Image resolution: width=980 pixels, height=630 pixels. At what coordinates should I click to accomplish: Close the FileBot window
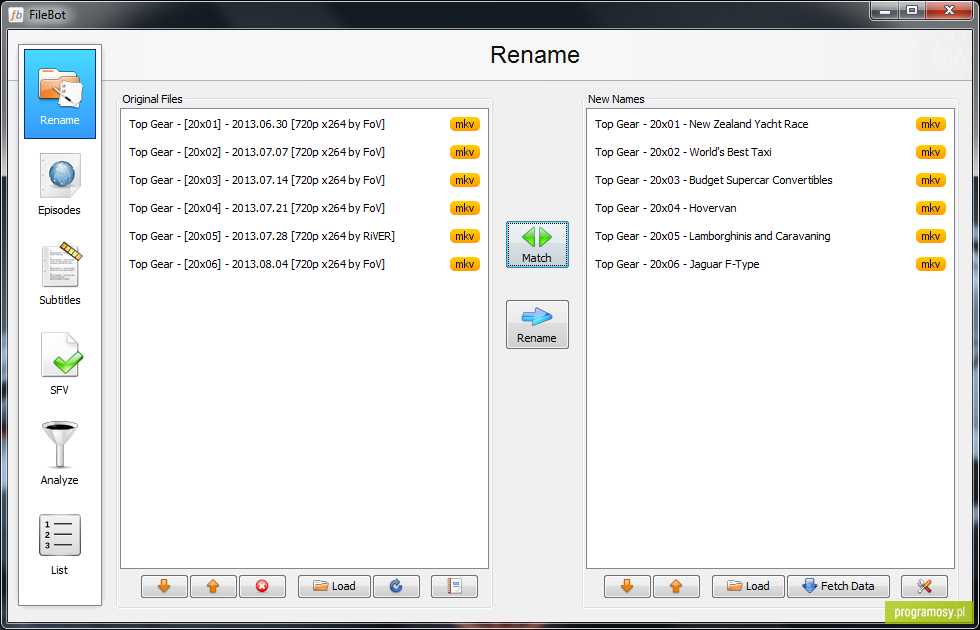click(x=949, y=11)
